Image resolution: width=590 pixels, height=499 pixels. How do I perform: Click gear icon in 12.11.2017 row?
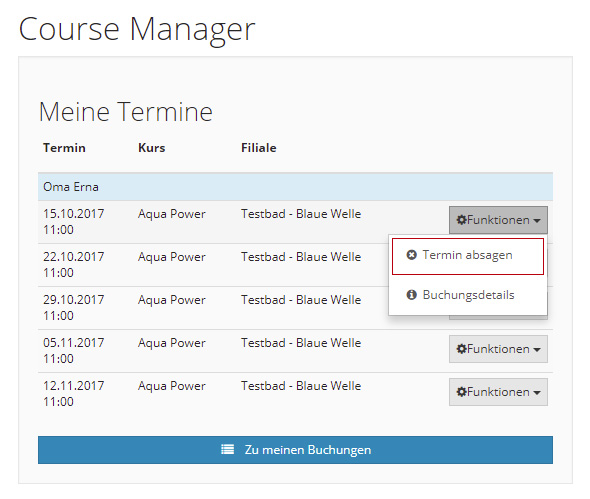point(461,392)
